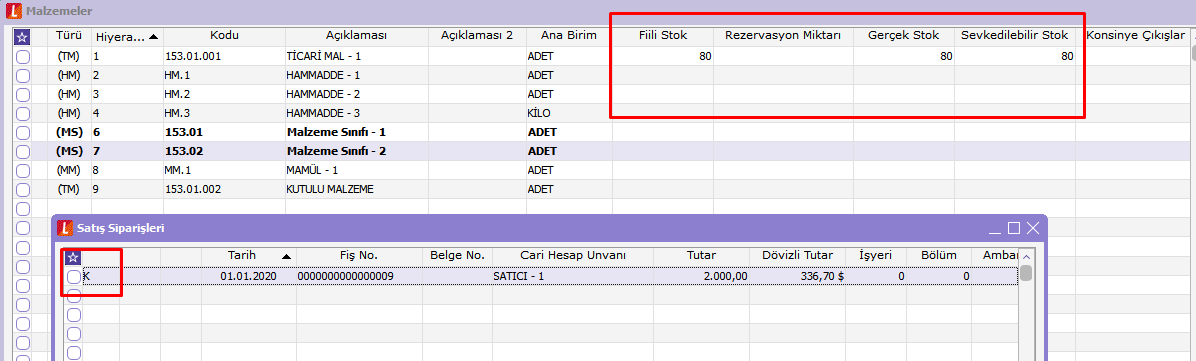Click the vertical scrollbar of Satış Siparişleri
Screen dimensions: 1196x361
tap(1027, 305)
